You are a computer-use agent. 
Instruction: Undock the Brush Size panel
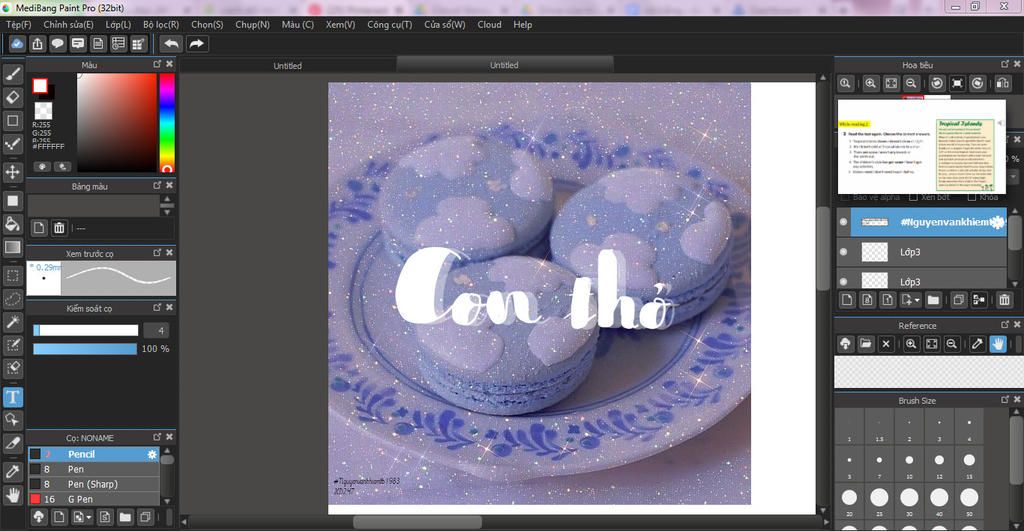(1004, 399)
